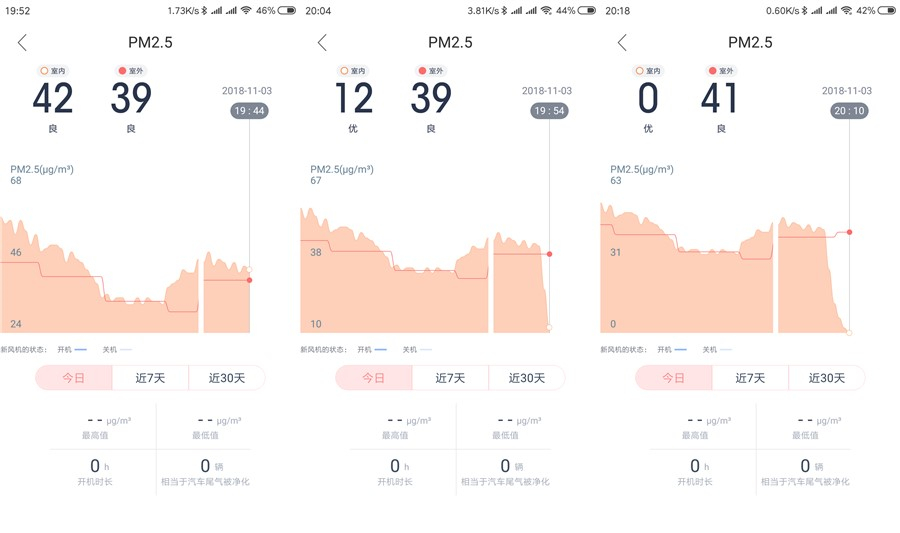Image resolution: width=900 pixels, height=533 pixels.
Task: Tap the Wi-Fi icon beside 44% battery
Action: pyautogui.click(x=546, y=10)
